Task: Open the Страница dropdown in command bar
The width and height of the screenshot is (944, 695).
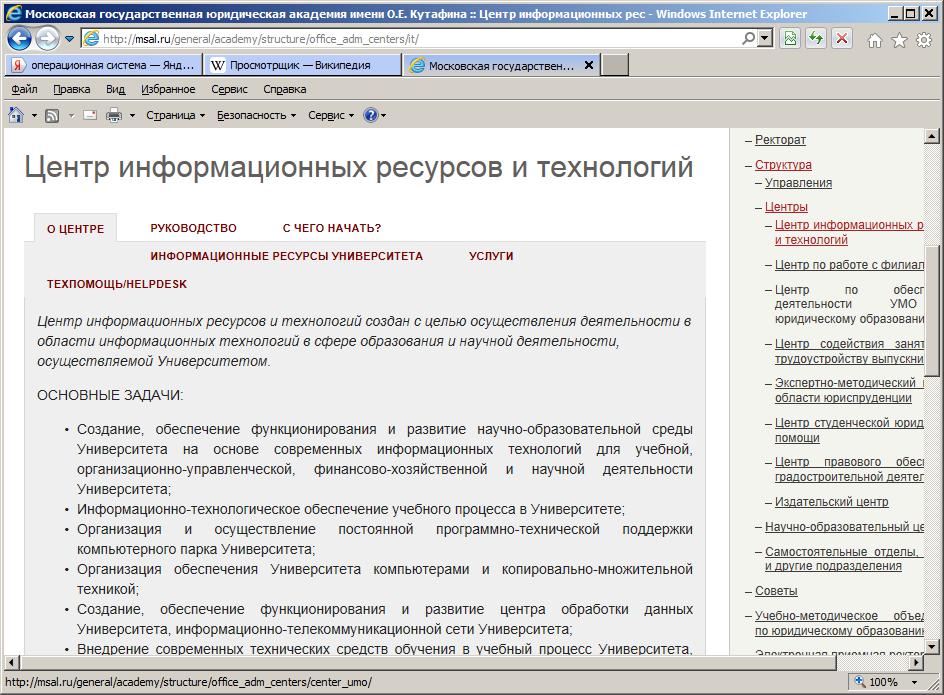Action: point(175,115)
